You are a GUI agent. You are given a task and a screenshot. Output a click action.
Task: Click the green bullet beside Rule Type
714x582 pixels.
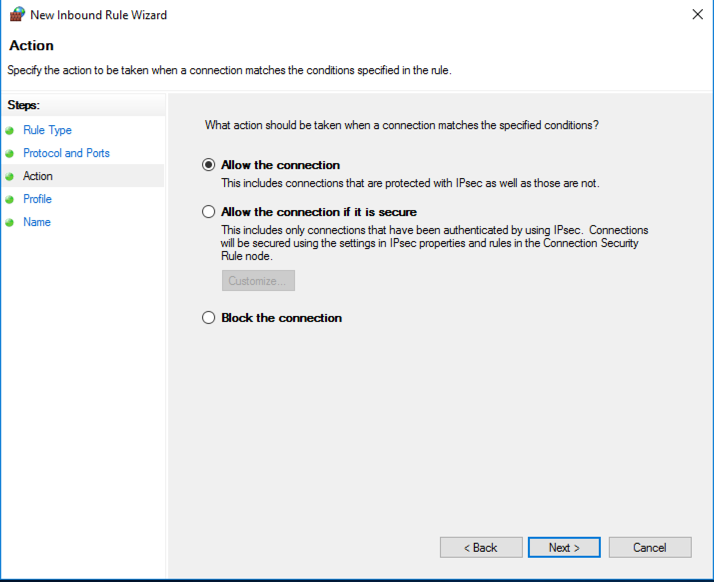[10, 131]
